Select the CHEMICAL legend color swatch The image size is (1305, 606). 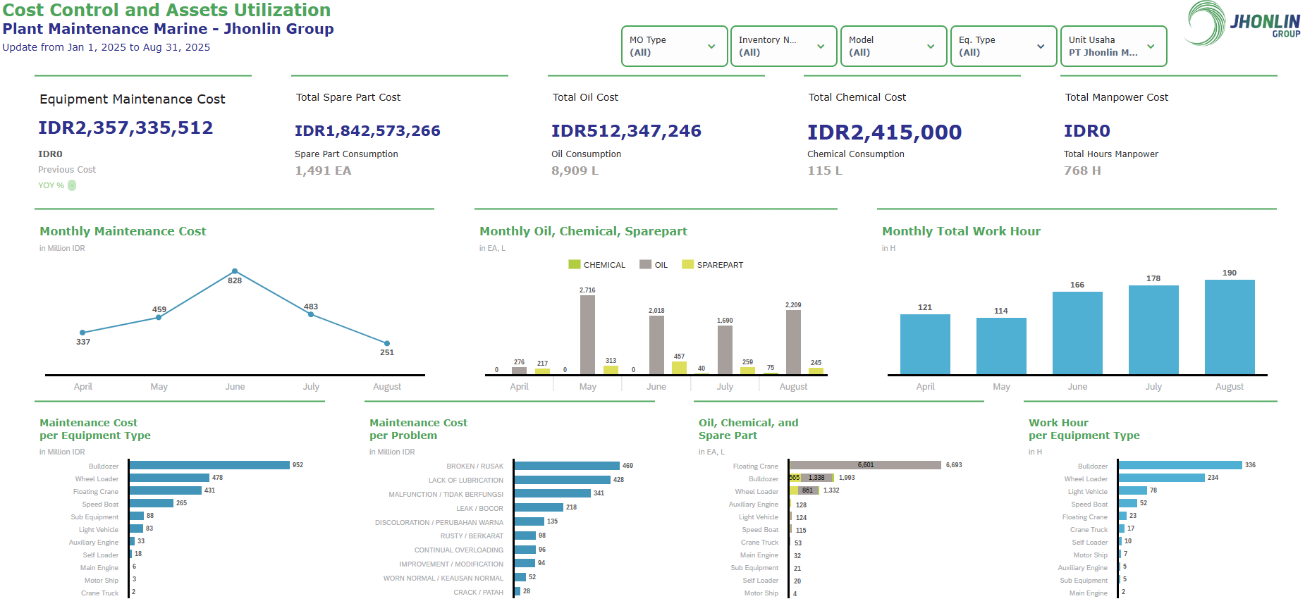(574, 265)
